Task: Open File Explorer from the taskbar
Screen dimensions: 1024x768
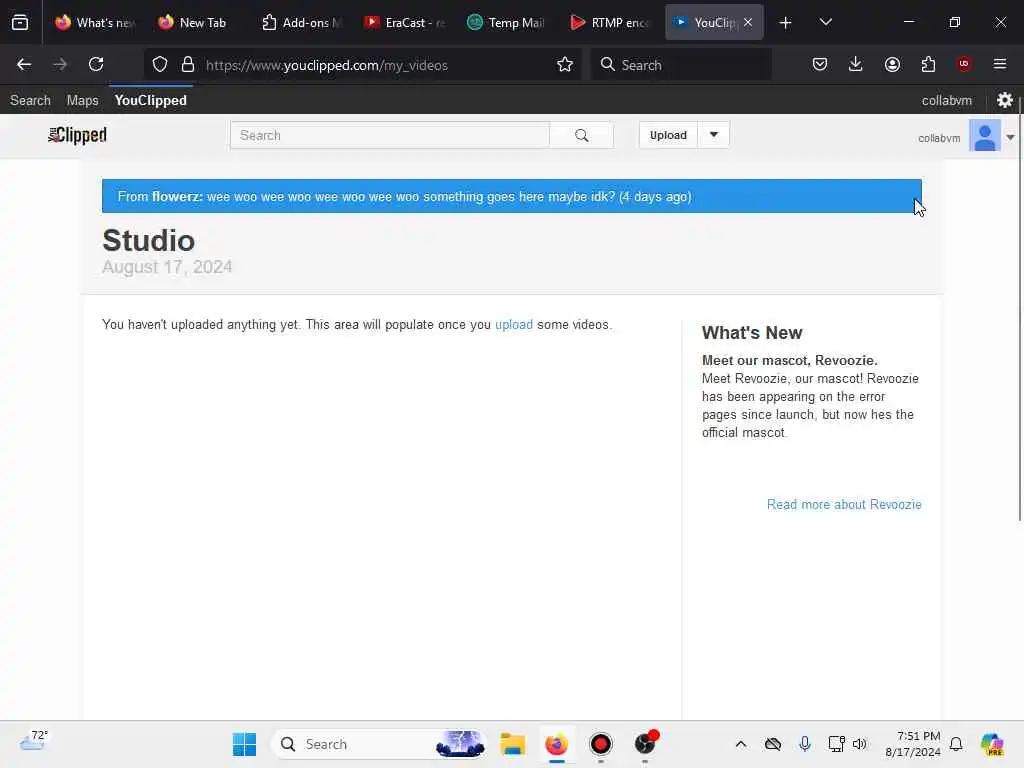Action: click(513, 744)
